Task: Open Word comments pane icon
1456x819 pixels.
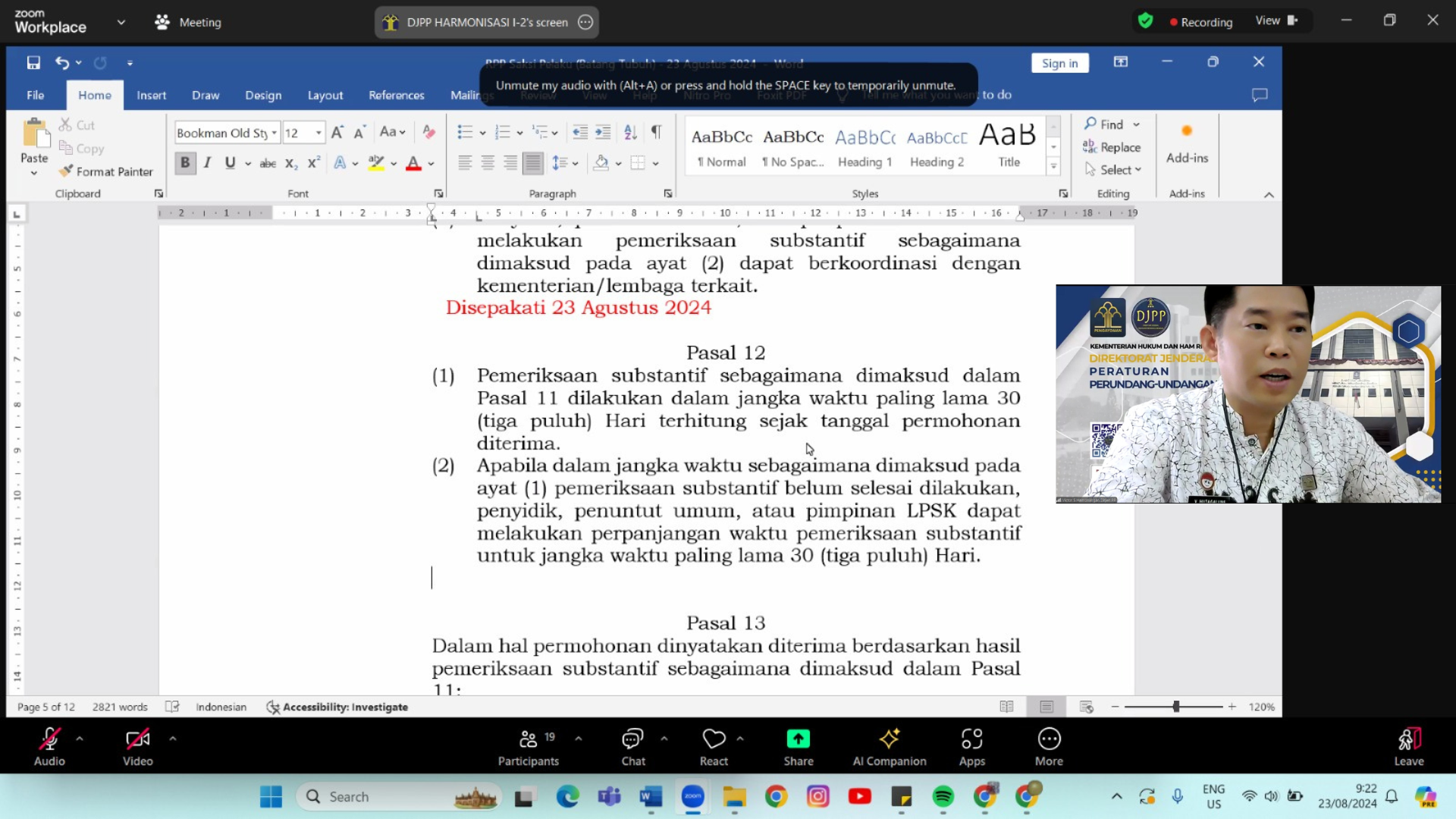Action: (1260, 95)
